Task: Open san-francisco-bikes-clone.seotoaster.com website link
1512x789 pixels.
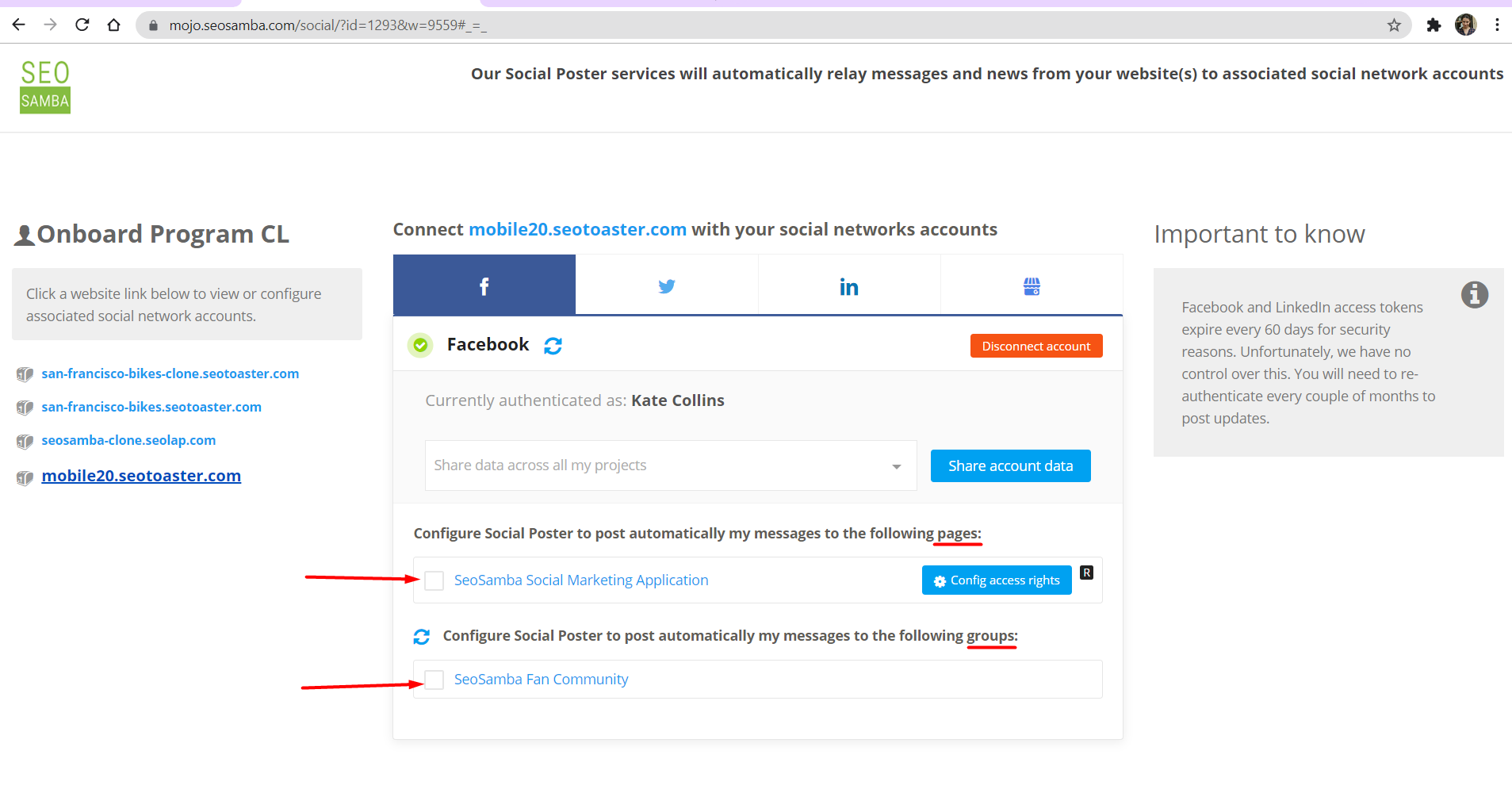Action: tap(170, 373)
